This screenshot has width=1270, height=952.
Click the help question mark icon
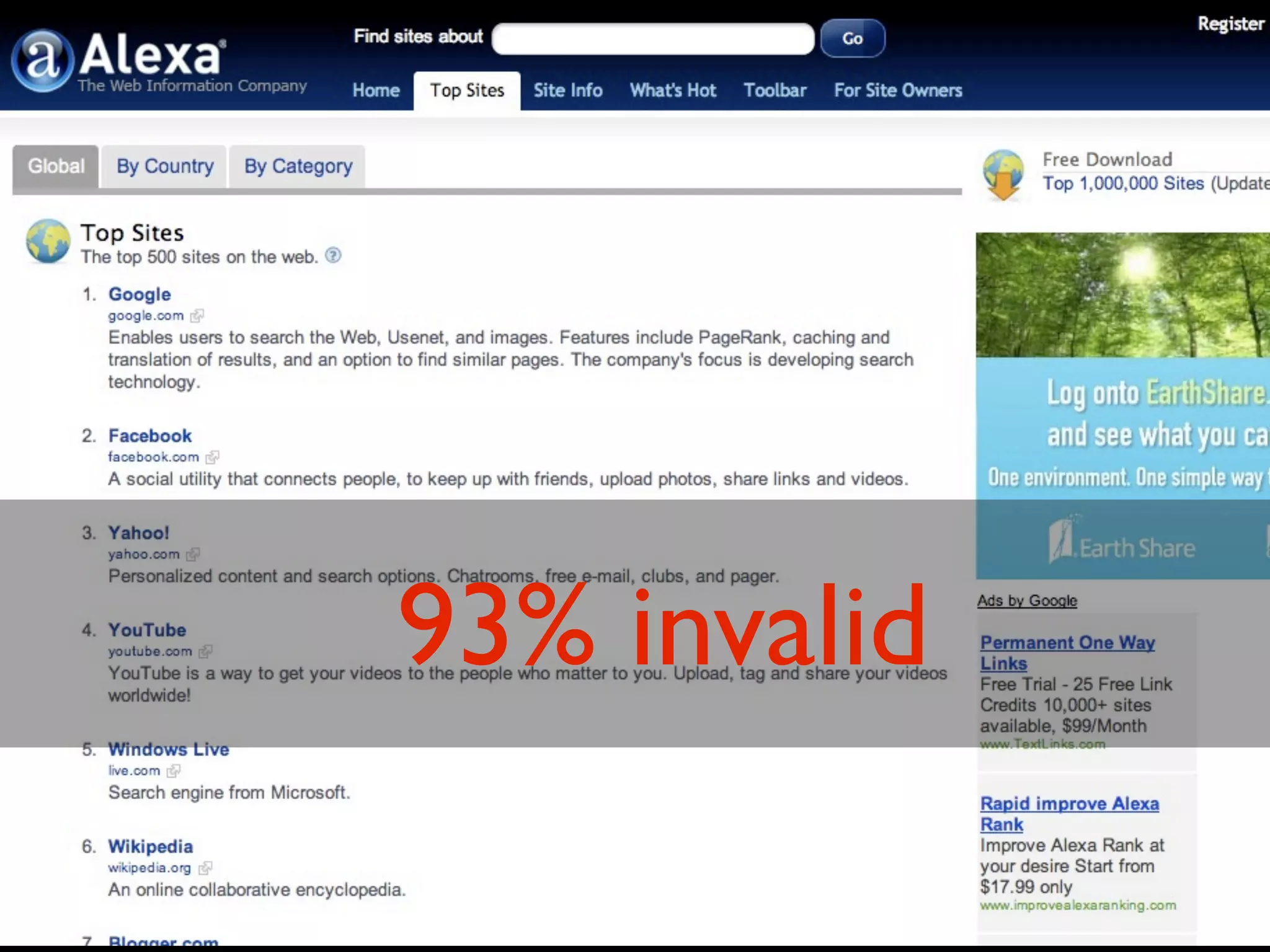click(x=333, y=255)
